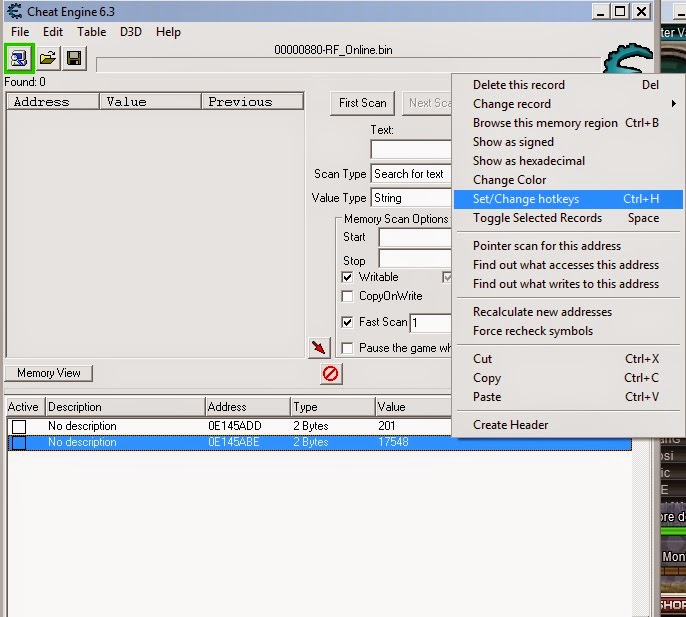Viewport: 686px width, 617px height.
Task: Enable the CopyOnWrite checkbox
Action: click(347, 296)
